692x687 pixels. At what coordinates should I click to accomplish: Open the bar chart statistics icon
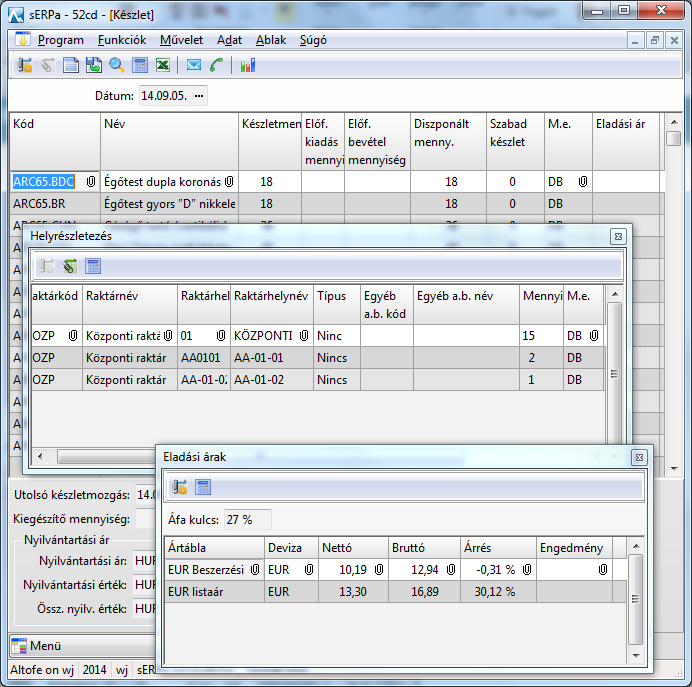click(x=247, y=65)
